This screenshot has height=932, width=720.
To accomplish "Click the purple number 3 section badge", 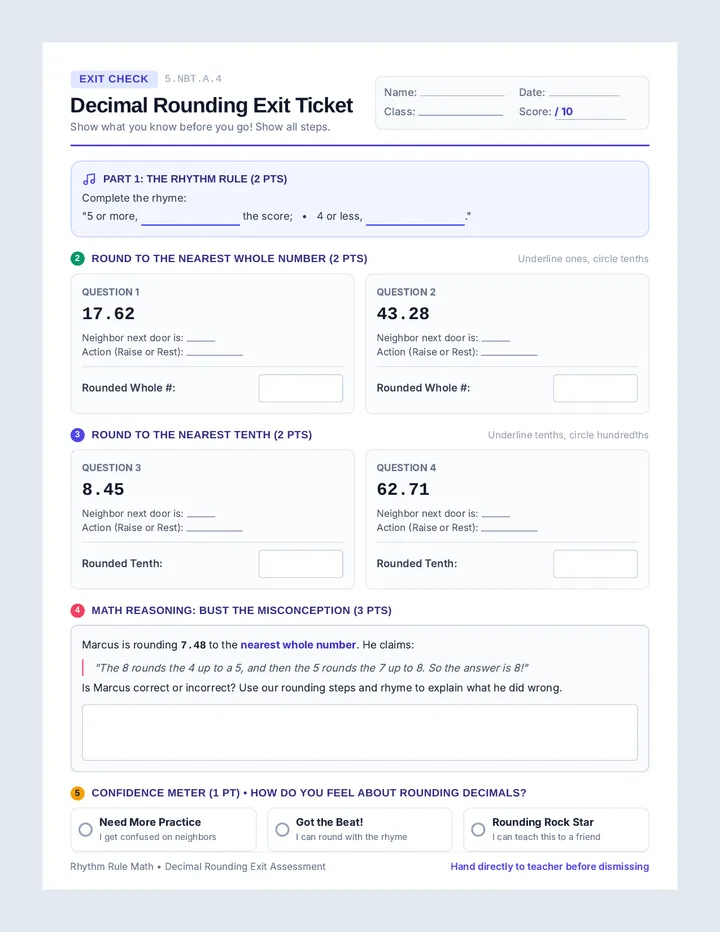I will coord(77,434).
